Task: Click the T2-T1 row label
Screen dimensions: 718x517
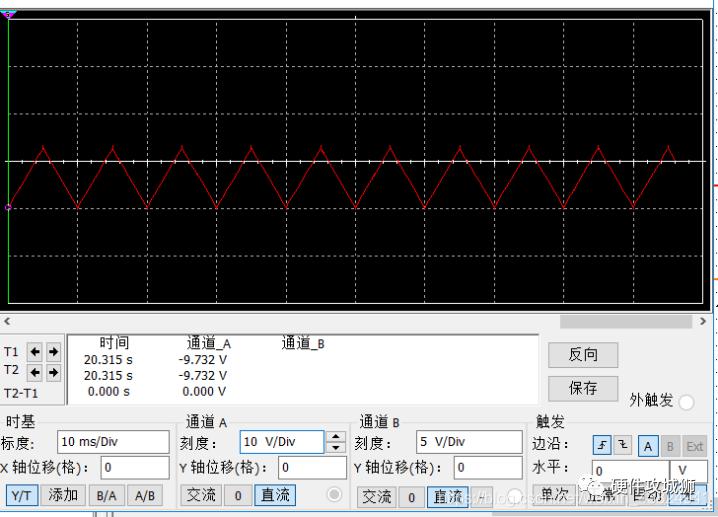Action: (21, 393)
